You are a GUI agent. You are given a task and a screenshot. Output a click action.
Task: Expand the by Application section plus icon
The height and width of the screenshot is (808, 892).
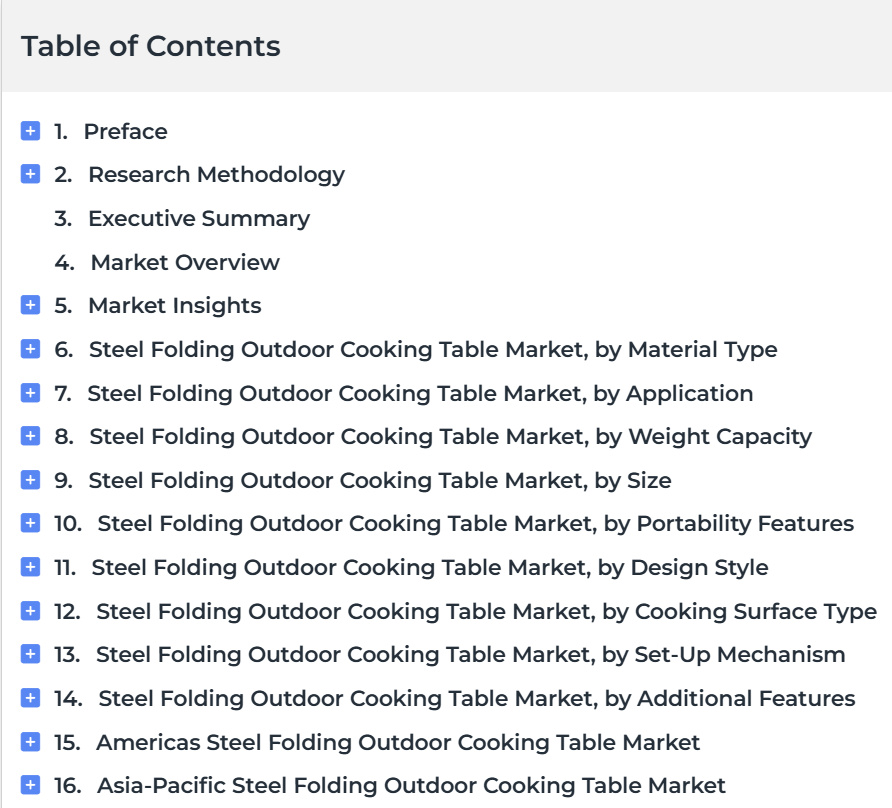click(x=30, y=393)
